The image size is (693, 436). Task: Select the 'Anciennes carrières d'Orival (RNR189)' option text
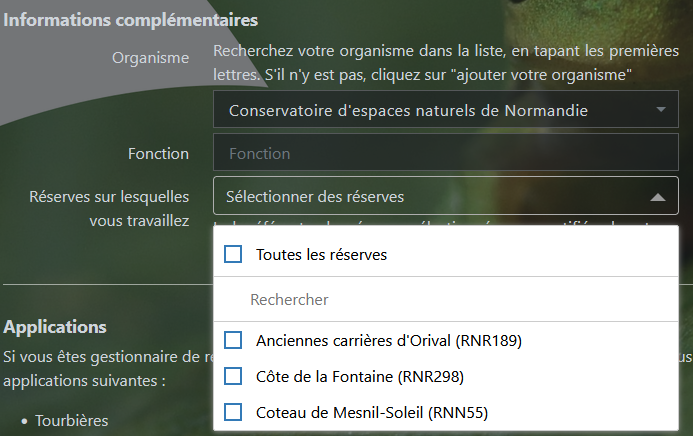[x=389, y=341]
